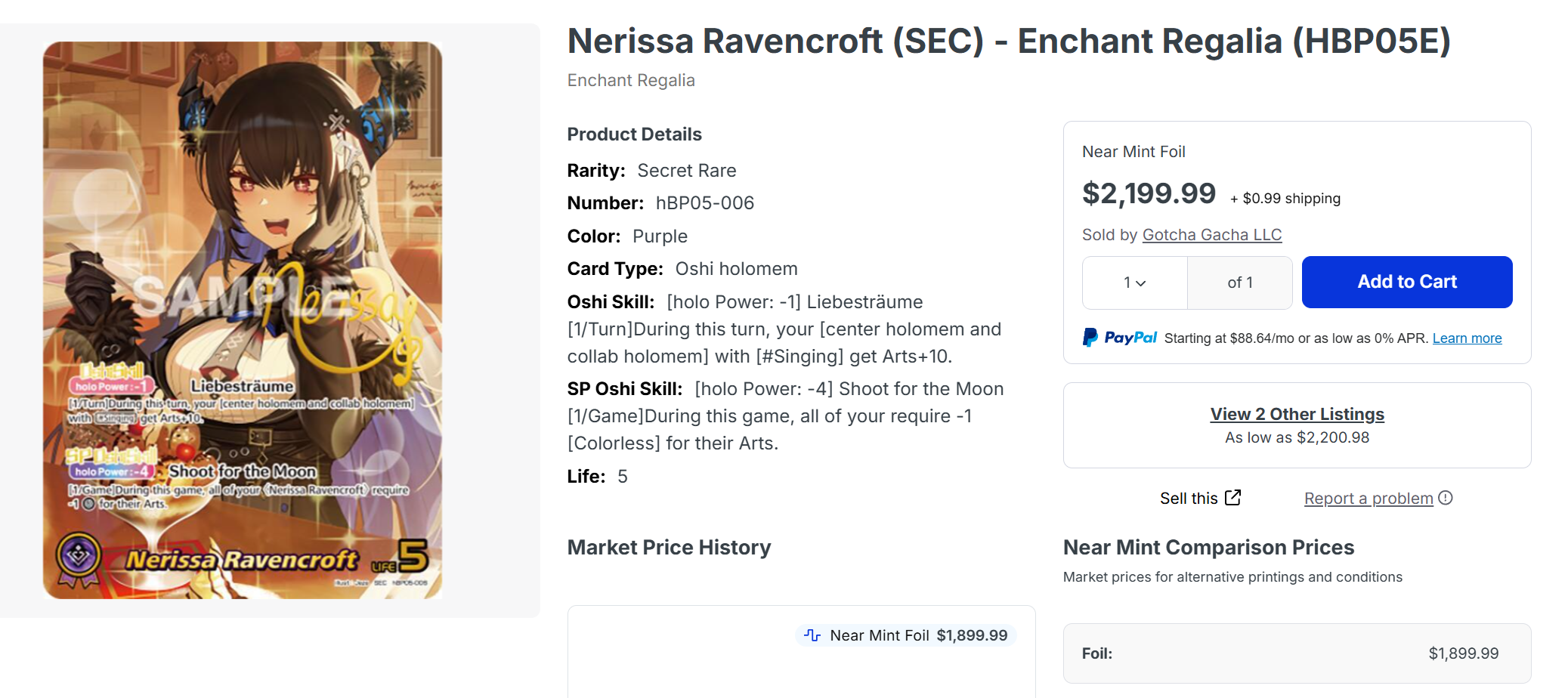
Task: Open the quantity dropdown showing 1
Action: coord(1134,283)
